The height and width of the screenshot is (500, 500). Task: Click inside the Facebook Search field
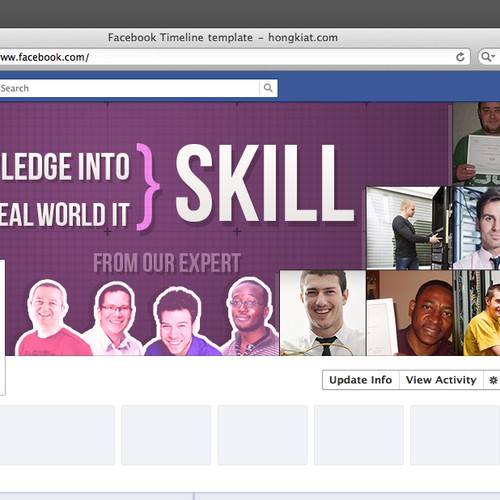pos(129,88)
